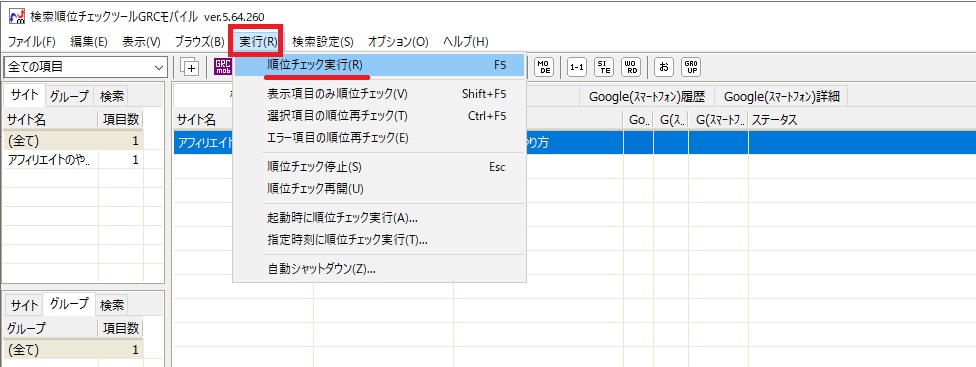Click the SITE toolbar icon
The height and width of the screenshot is (367, 976).
tap(603, 67)
